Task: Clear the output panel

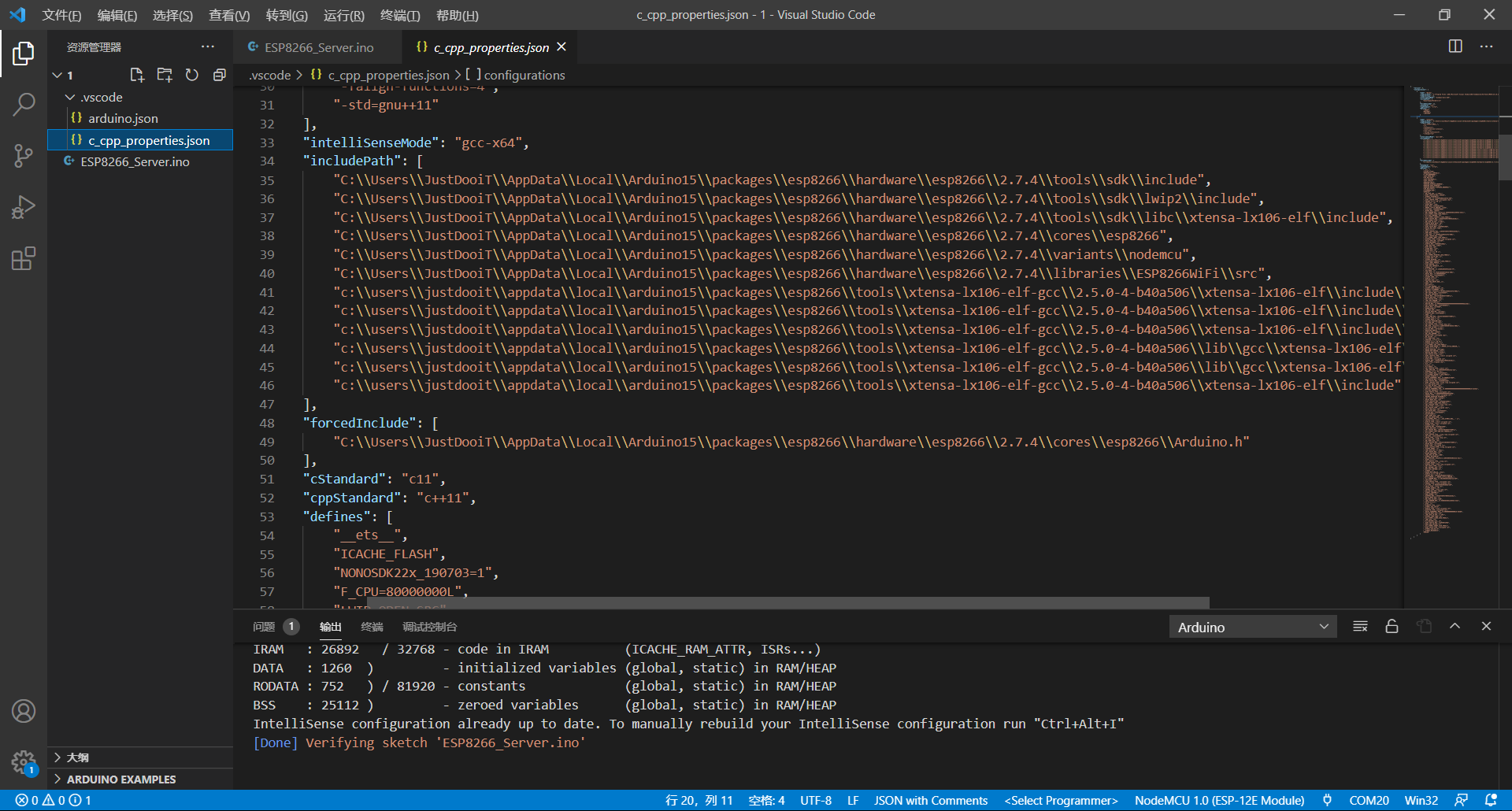Action: point(1360,626)
